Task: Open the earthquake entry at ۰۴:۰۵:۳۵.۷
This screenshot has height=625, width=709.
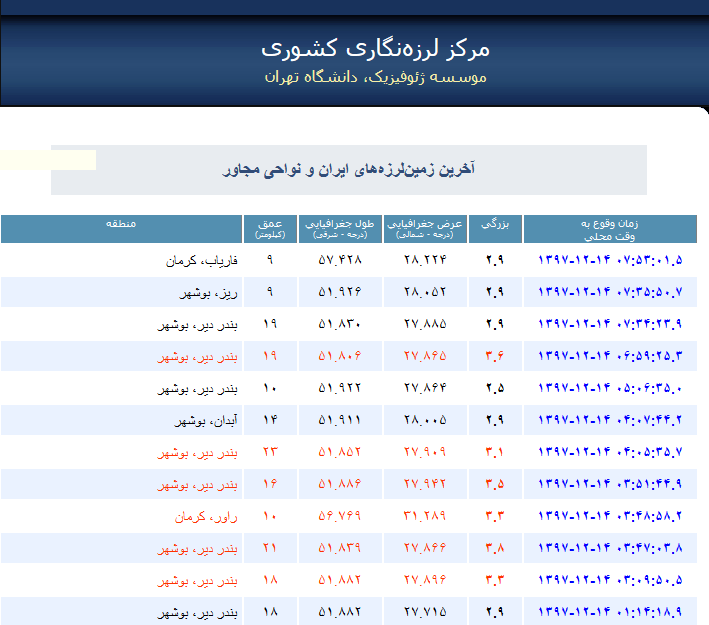Action: (x=610, y=452)
